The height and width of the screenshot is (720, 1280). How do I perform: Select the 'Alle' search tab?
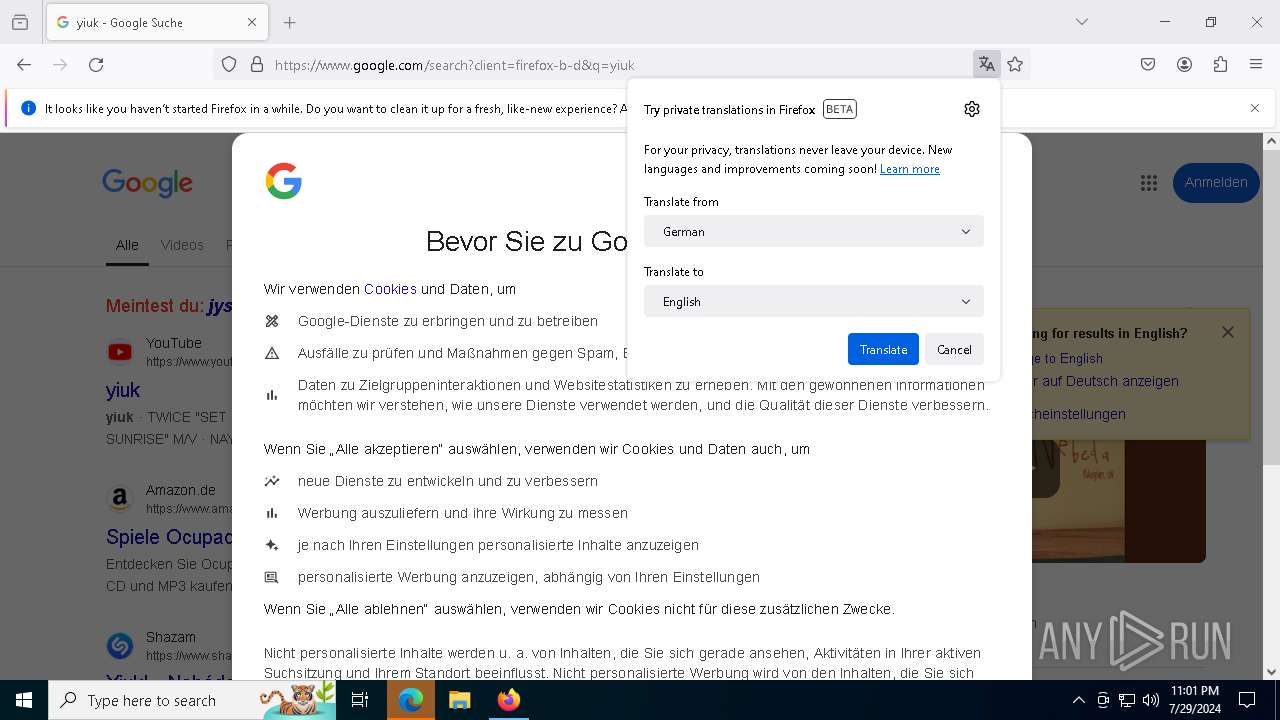[x=127, y=245]
